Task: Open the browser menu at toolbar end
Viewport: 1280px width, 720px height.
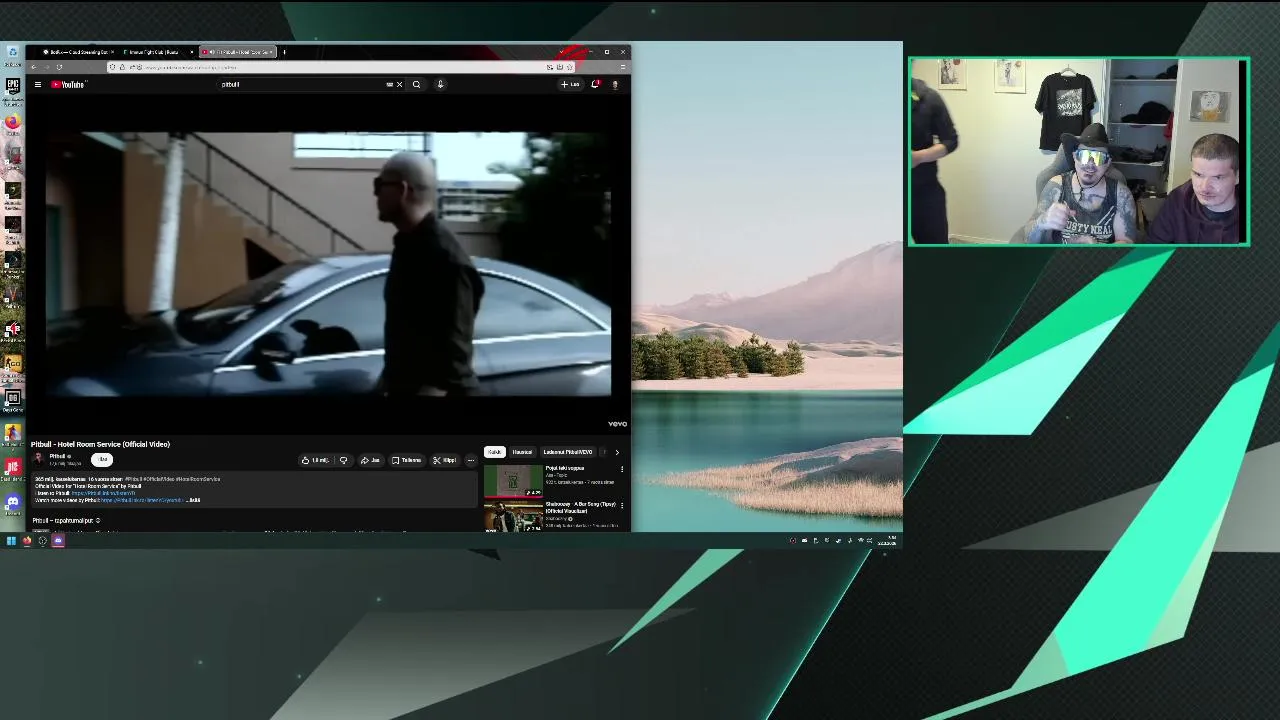Action: pos(622,67)
